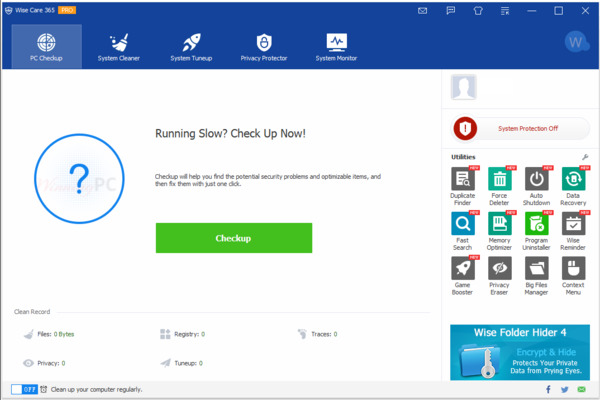Open the skin shirt icon in title bar
Viewport: 600px width, 400px height.
pyautogui.click(x=478, y=11)
